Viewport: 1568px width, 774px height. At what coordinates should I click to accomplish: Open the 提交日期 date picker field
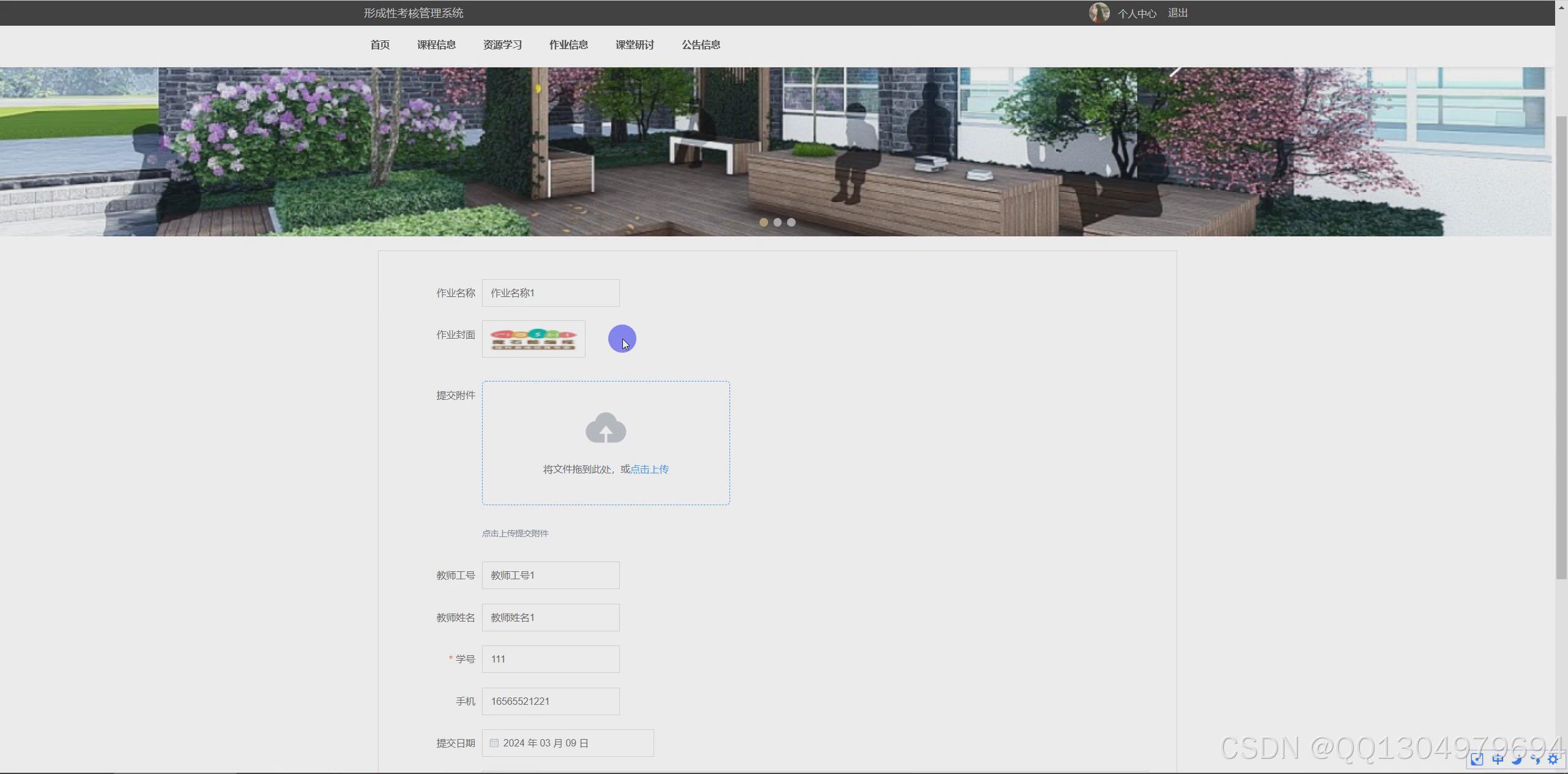[567, 743]
